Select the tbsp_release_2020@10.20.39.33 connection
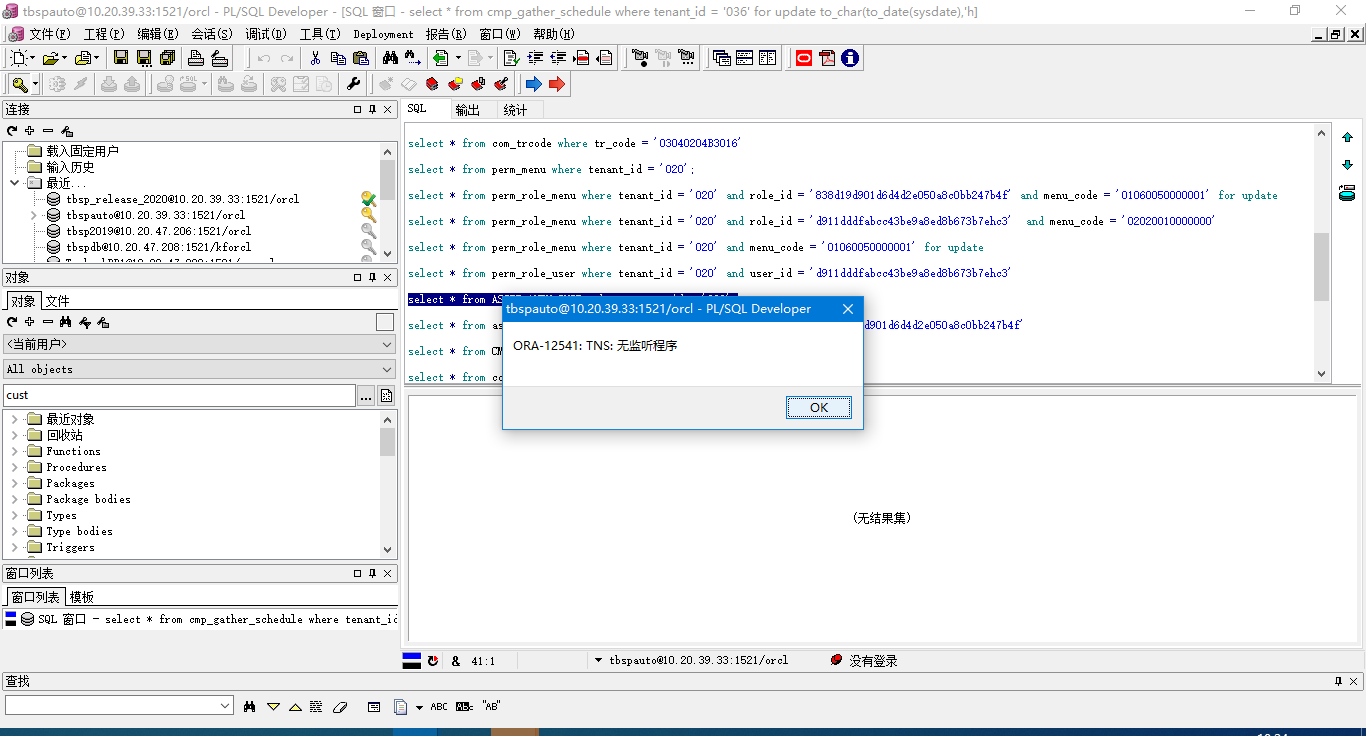This screenshot has height=736, width=1366. (x=182, y=199)
